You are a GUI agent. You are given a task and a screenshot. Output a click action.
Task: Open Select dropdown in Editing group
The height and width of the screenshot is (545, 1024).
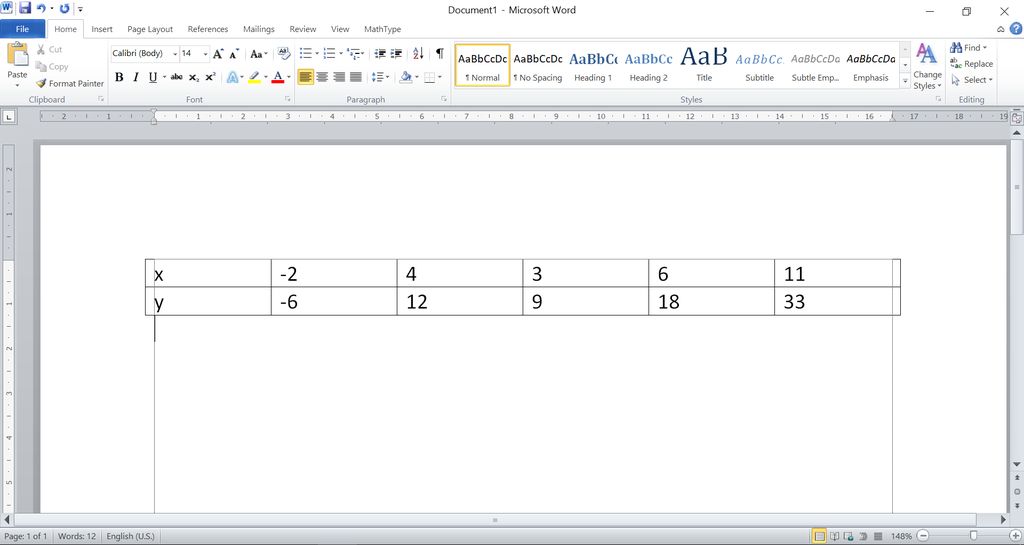[971, 80]
